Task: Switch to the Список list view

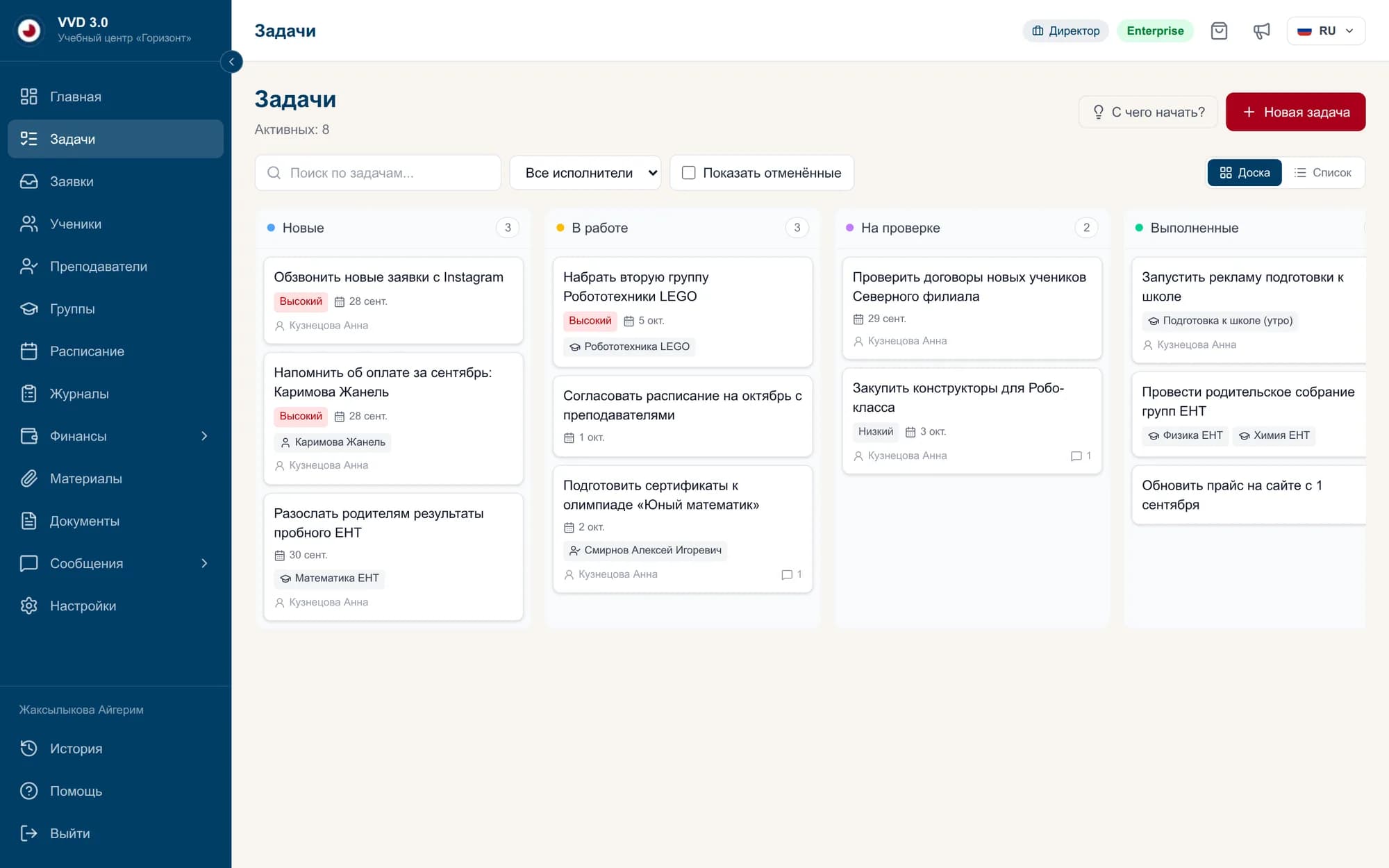Action: (x=1323, y=173)
